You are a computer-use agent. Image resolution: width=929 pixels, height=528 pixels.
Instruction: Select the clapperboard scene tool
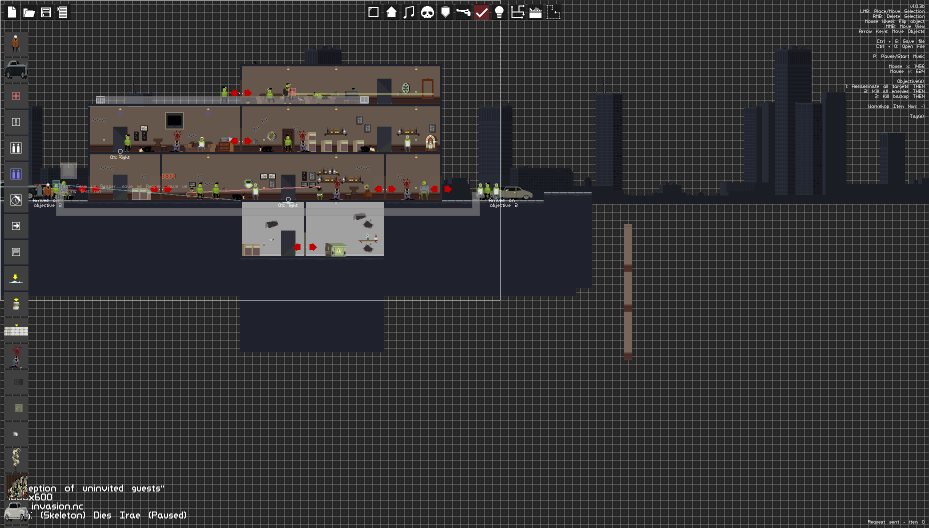coord(536,12)
